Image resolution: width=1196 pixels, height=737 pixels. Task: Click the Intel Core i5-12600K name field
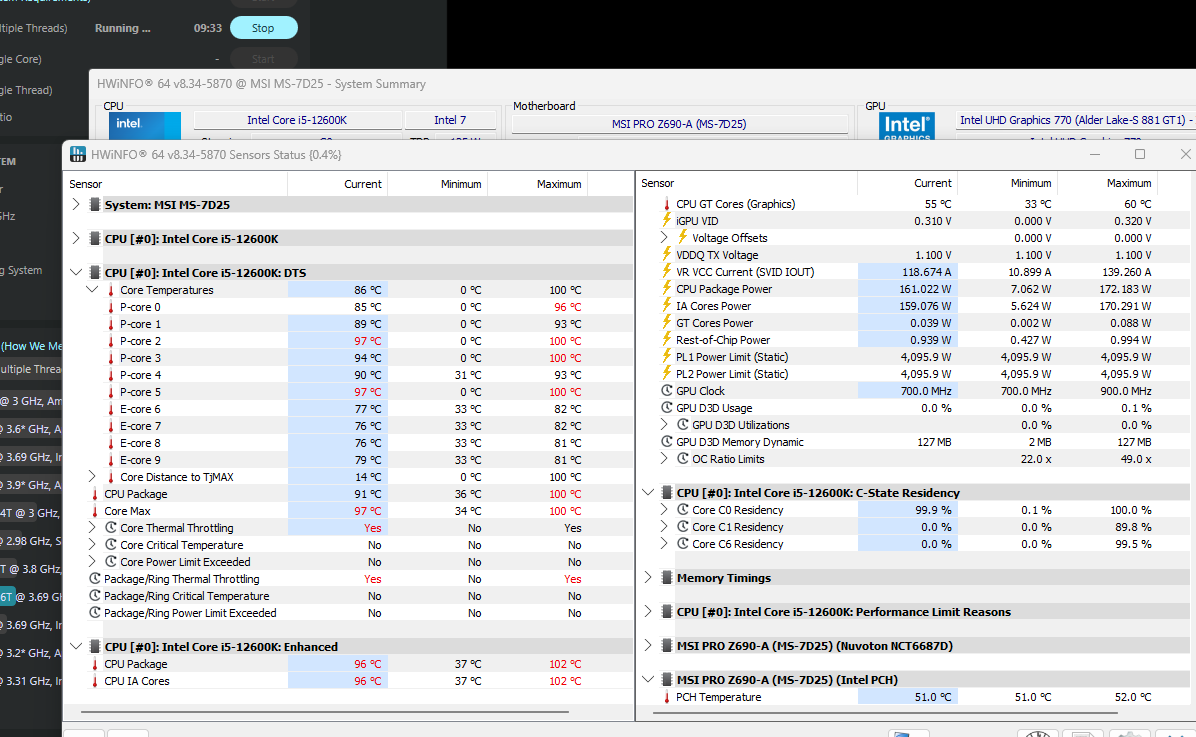297,120
